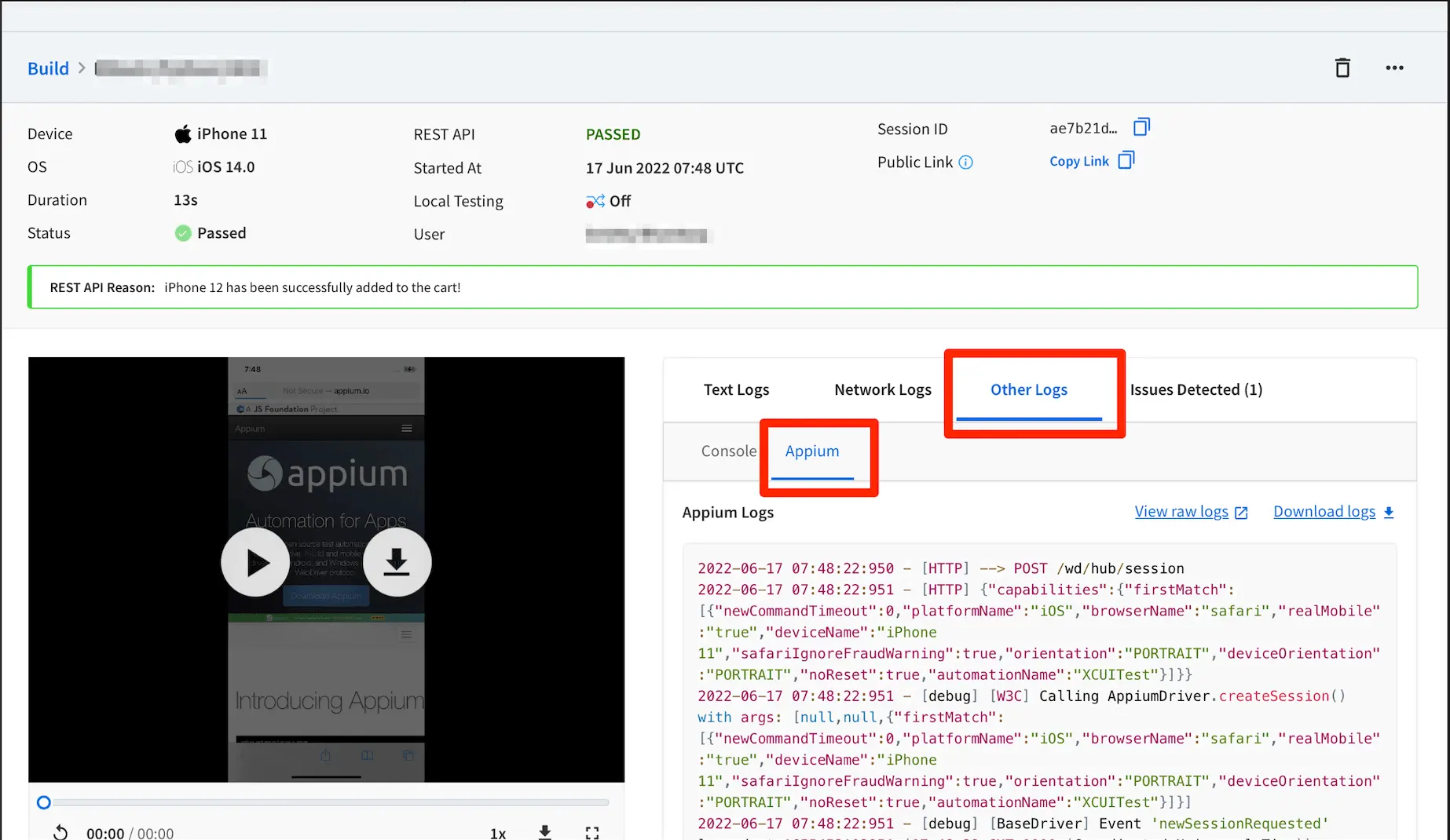
Task: Play the session video recording
Action: [x=255, y=562]
